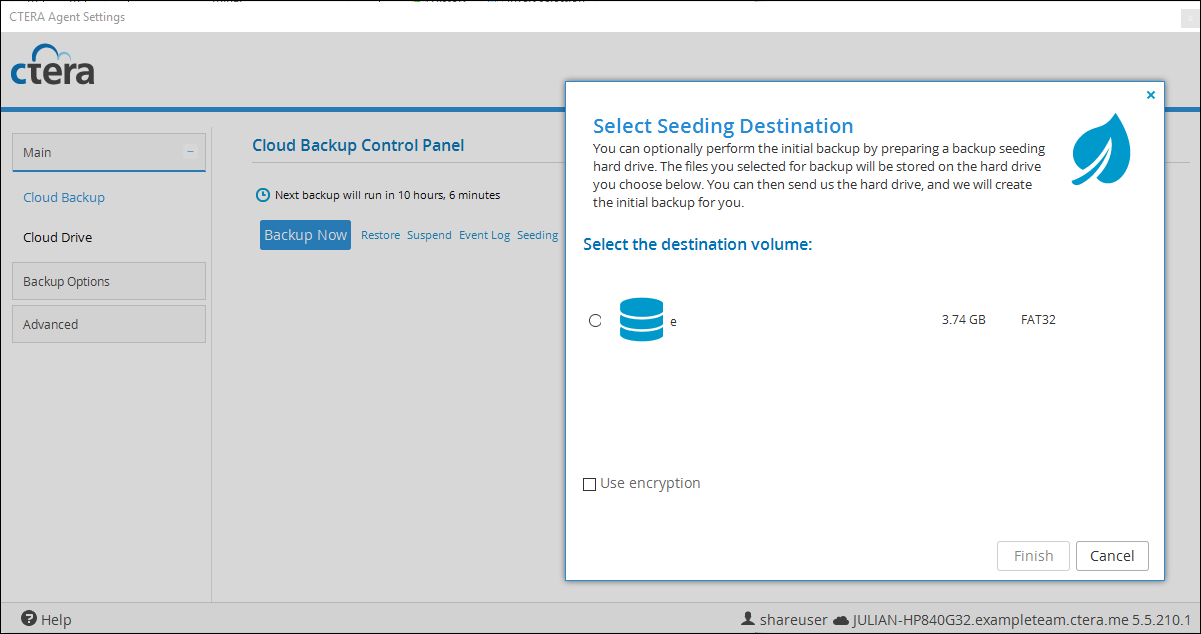Close the Select Seeding Destination dialog

[x=1150, y=95]
